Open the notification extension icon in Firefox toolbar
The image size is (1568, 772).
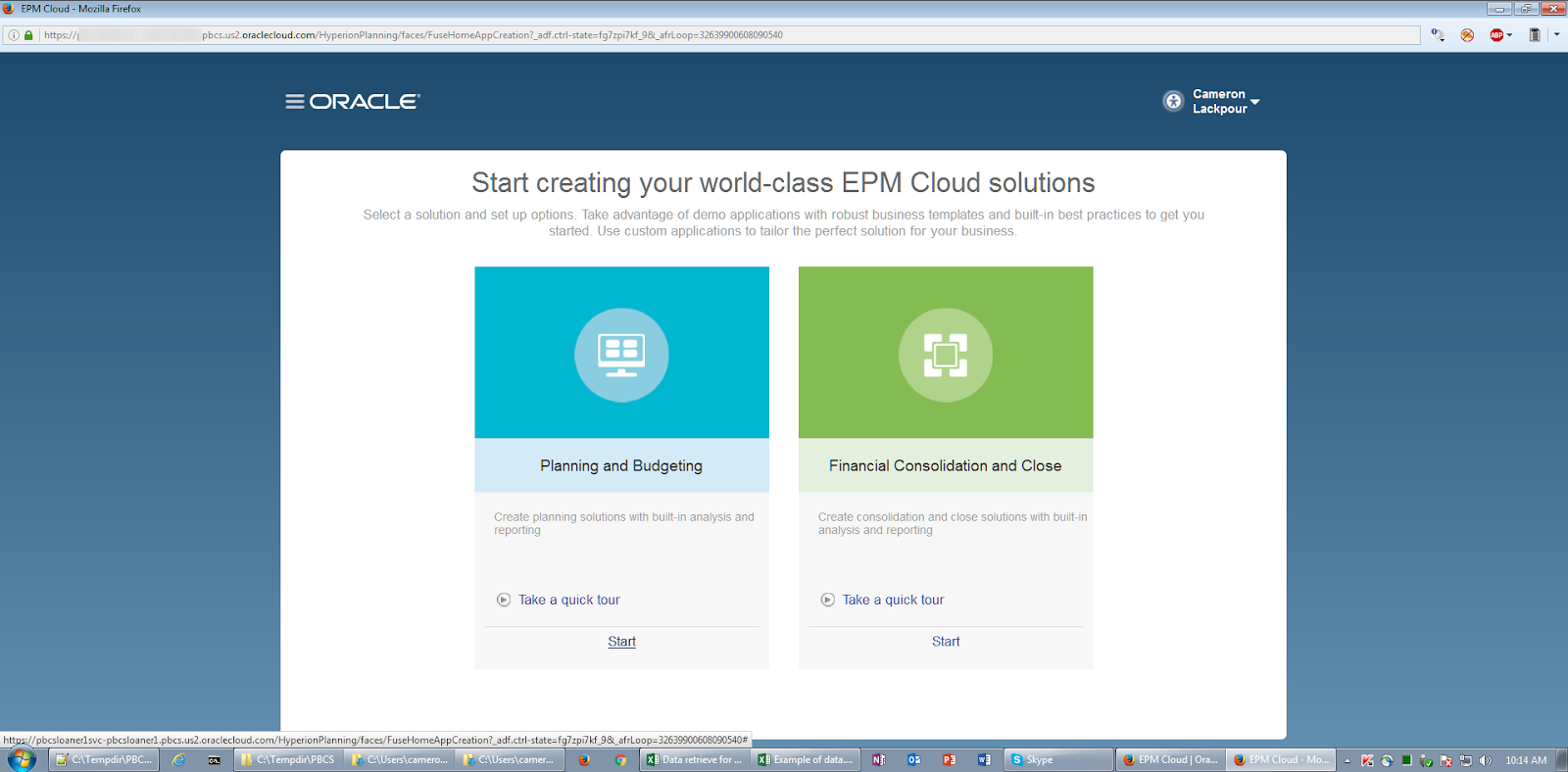[x=1438, y=35]
